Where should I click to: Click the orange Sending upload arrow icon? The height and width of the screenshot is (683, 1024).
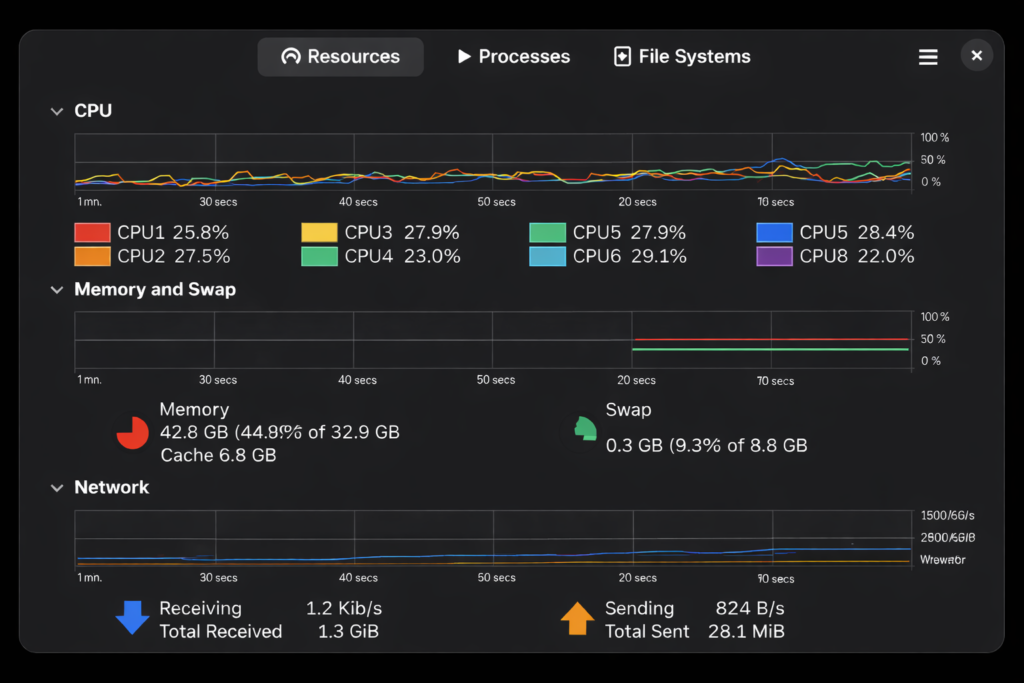tap(577, 618)
